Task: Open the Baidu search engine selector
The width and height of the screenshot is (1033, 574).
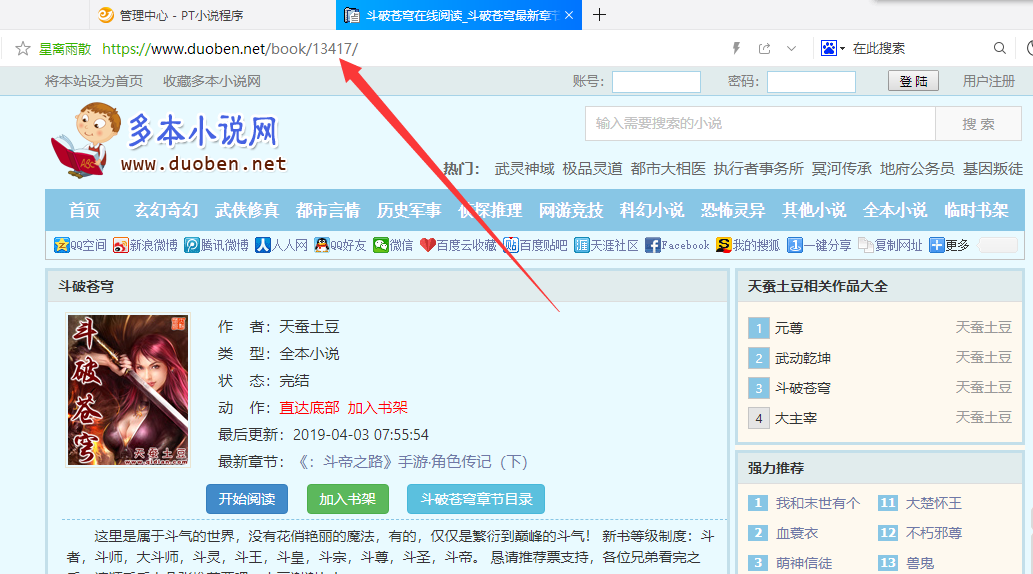Action: click(833, 48)
